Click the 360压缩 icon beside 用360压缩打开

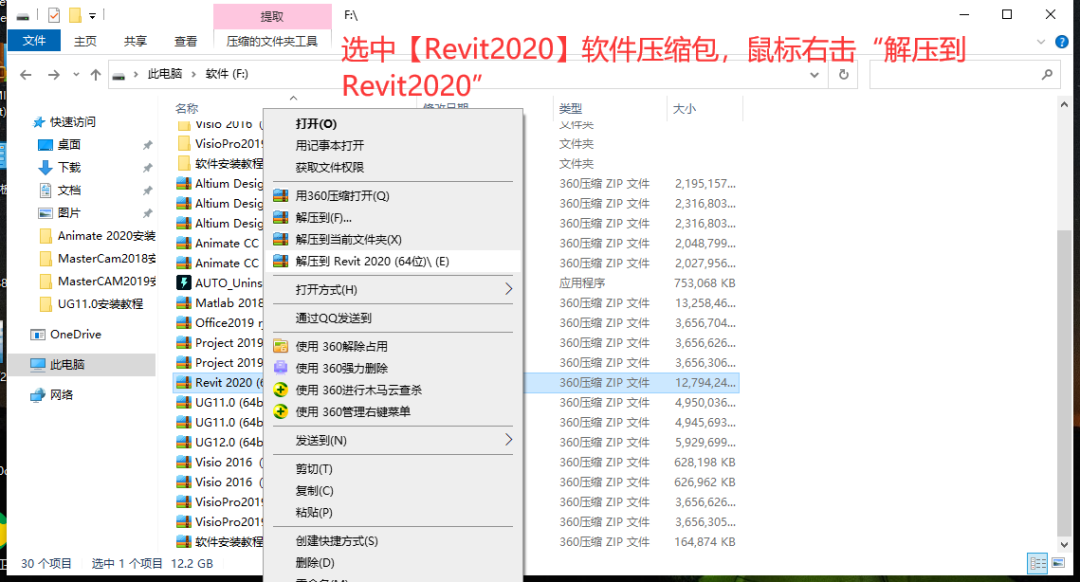[x=282, y=195]
